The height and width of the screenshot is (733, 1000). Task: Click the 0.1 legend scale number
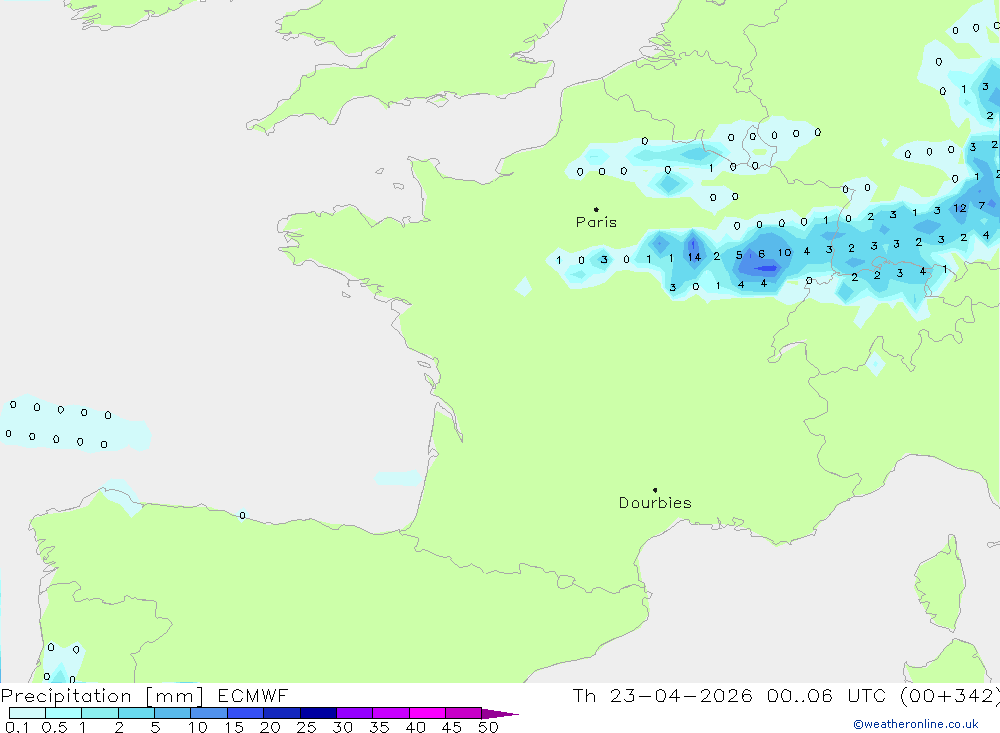click(17, 727)
